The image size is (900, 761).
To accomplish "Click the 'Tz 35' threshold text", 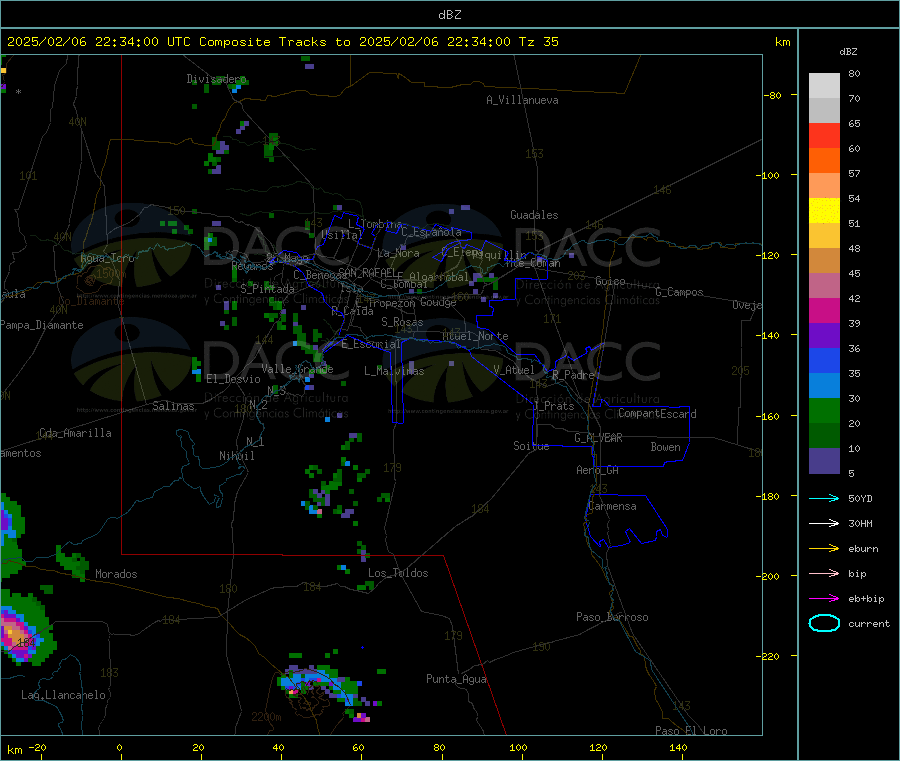I will [538, 42].
